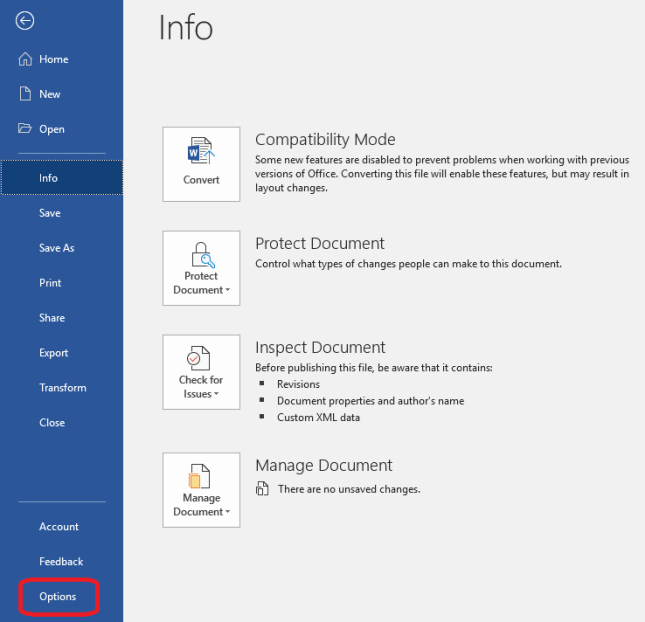Select Export in the sidebar
The height and width of the screenshot is (622, 645).
(54, 353)
